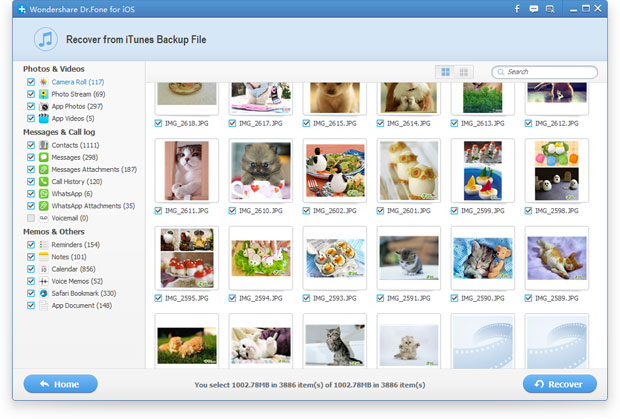Switch to large grid view

click(x=445, y=72)
